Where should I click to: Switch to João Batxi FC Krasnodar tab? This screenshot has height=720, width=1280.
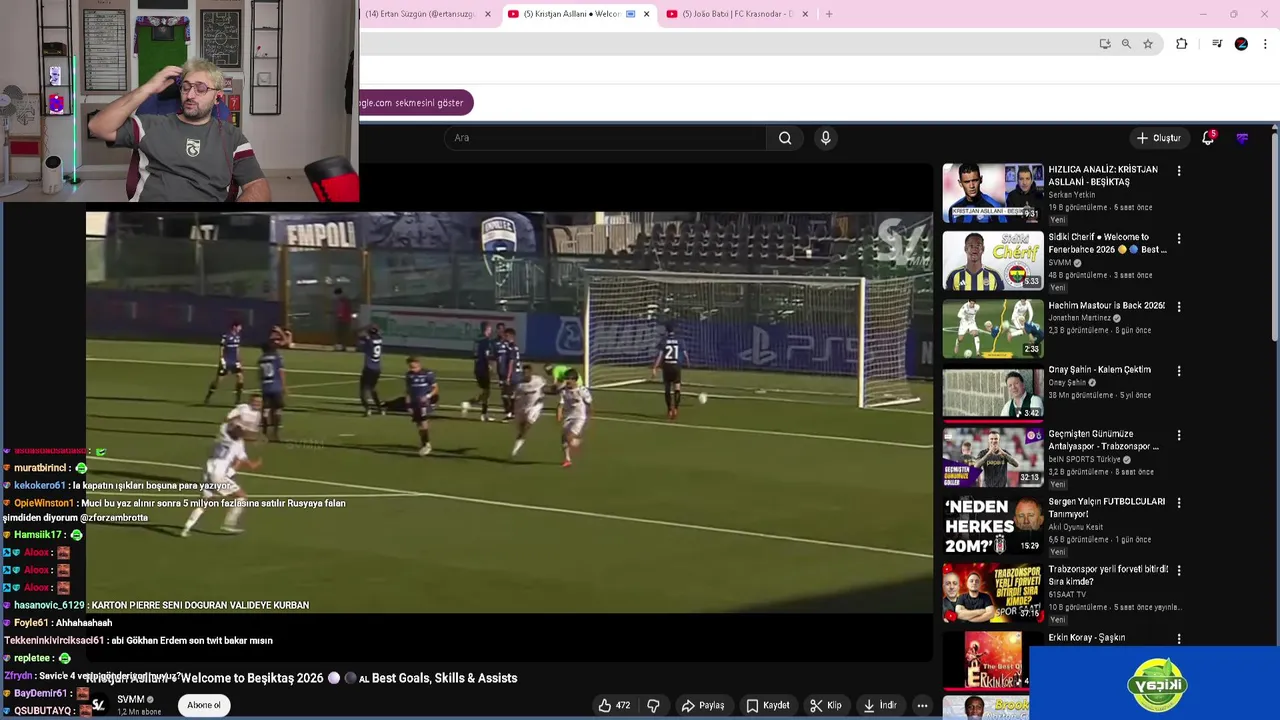click(732, 14)
